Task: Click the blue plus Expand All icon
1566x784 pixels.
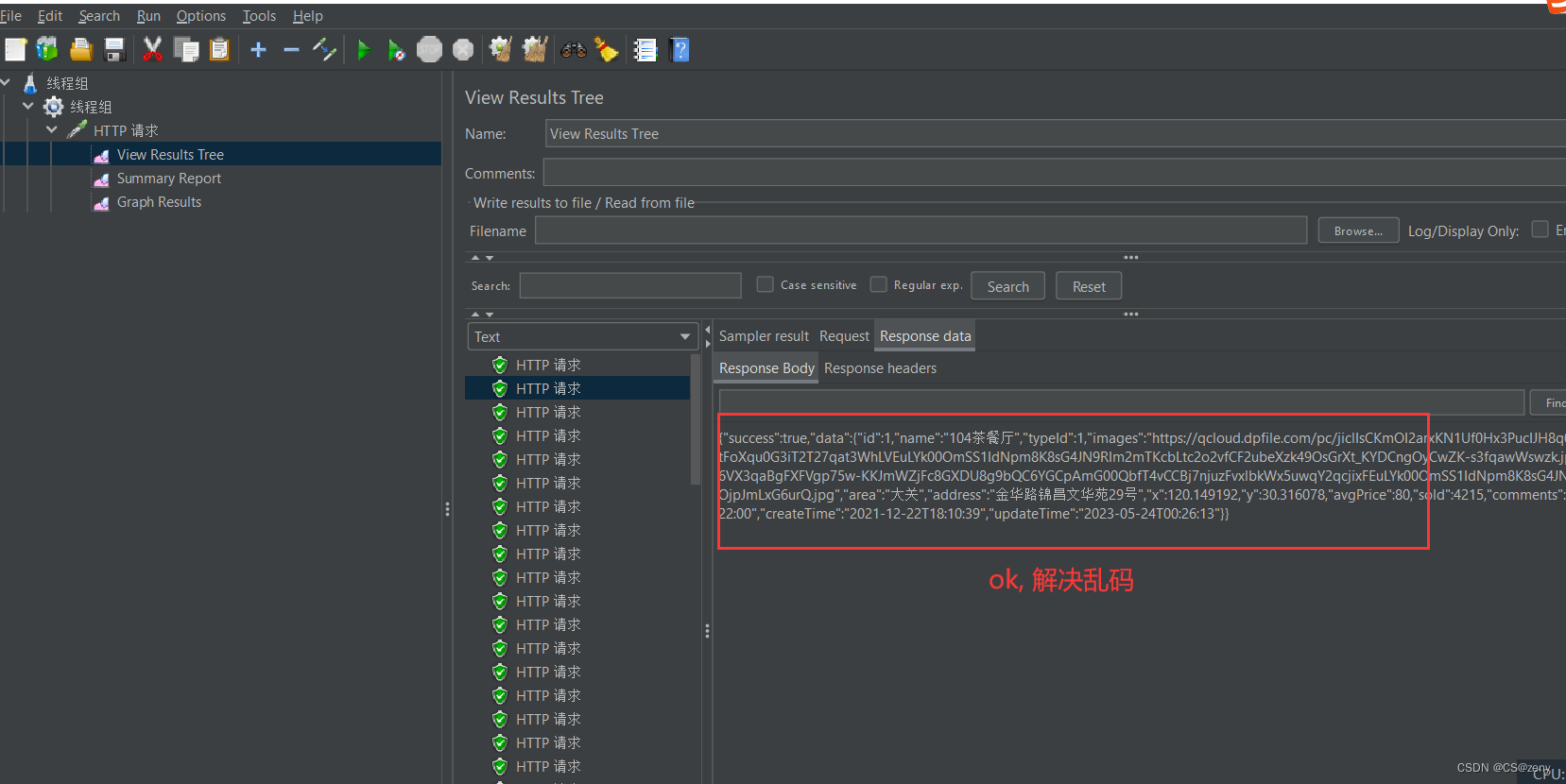Action: coord(258,49)
